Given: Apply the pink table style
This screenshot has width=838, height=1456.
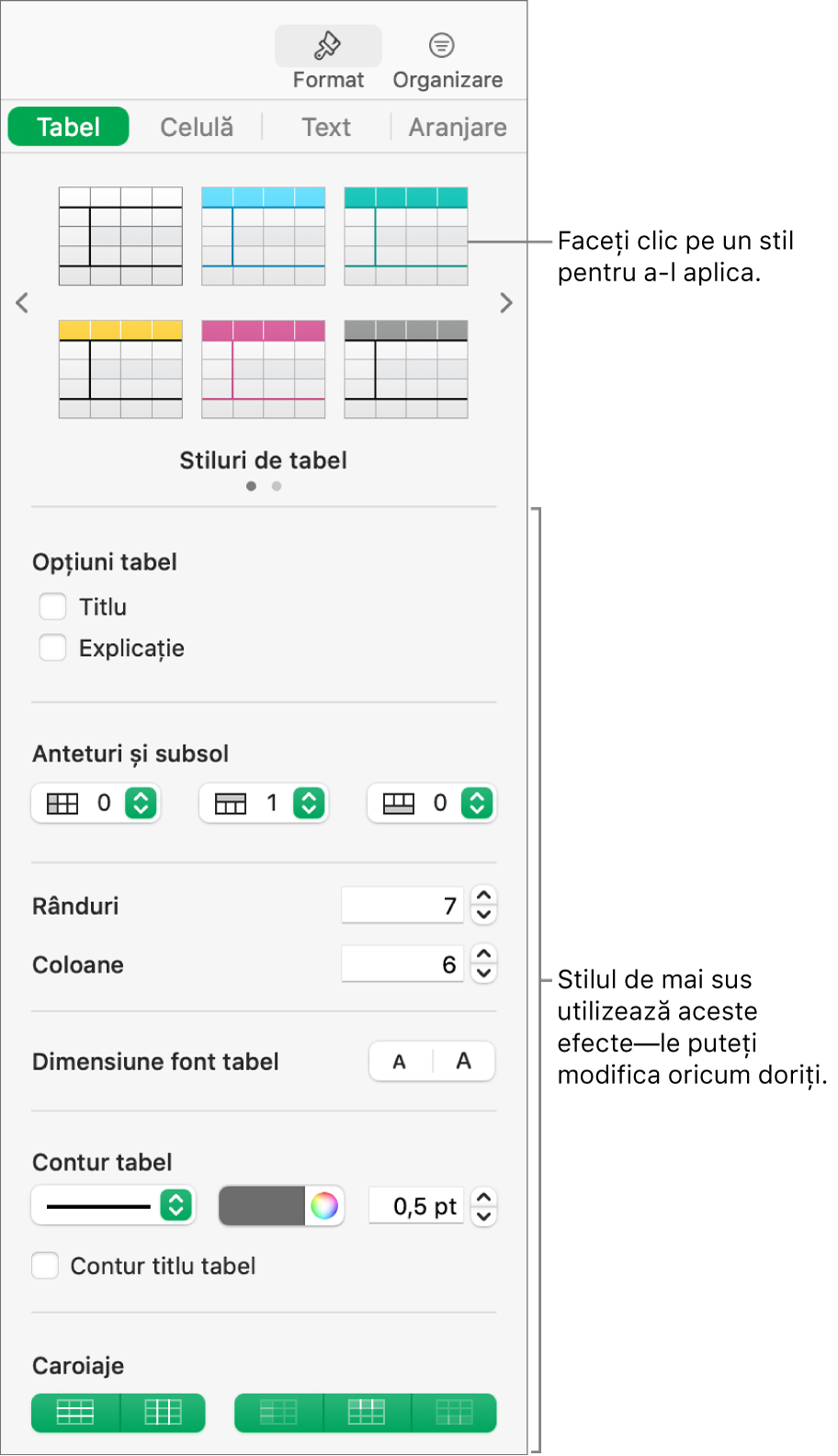Looking at the screenshot, I should [x=263, y=367].
